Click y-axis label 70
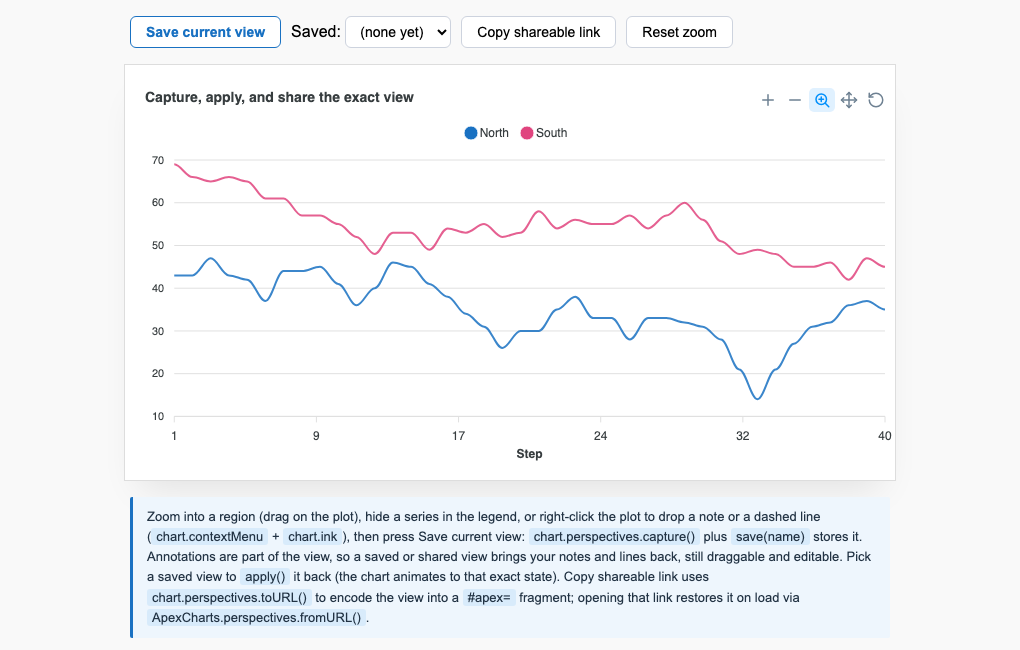Viewport: 1020px width, 650px height. tap(158, 160)
